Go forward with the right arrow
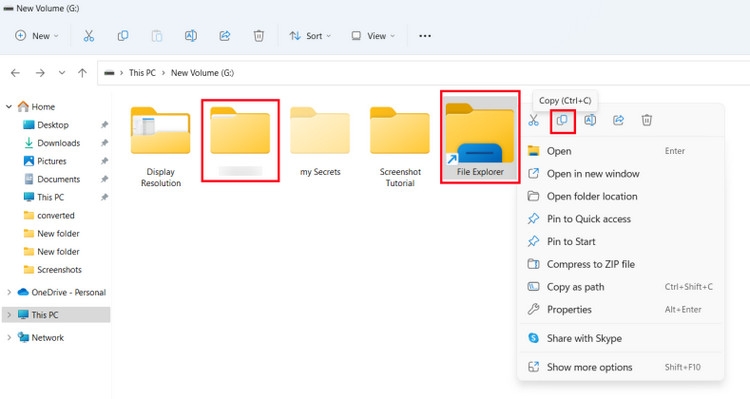This screenshot has width=750, height=399. 40,73
